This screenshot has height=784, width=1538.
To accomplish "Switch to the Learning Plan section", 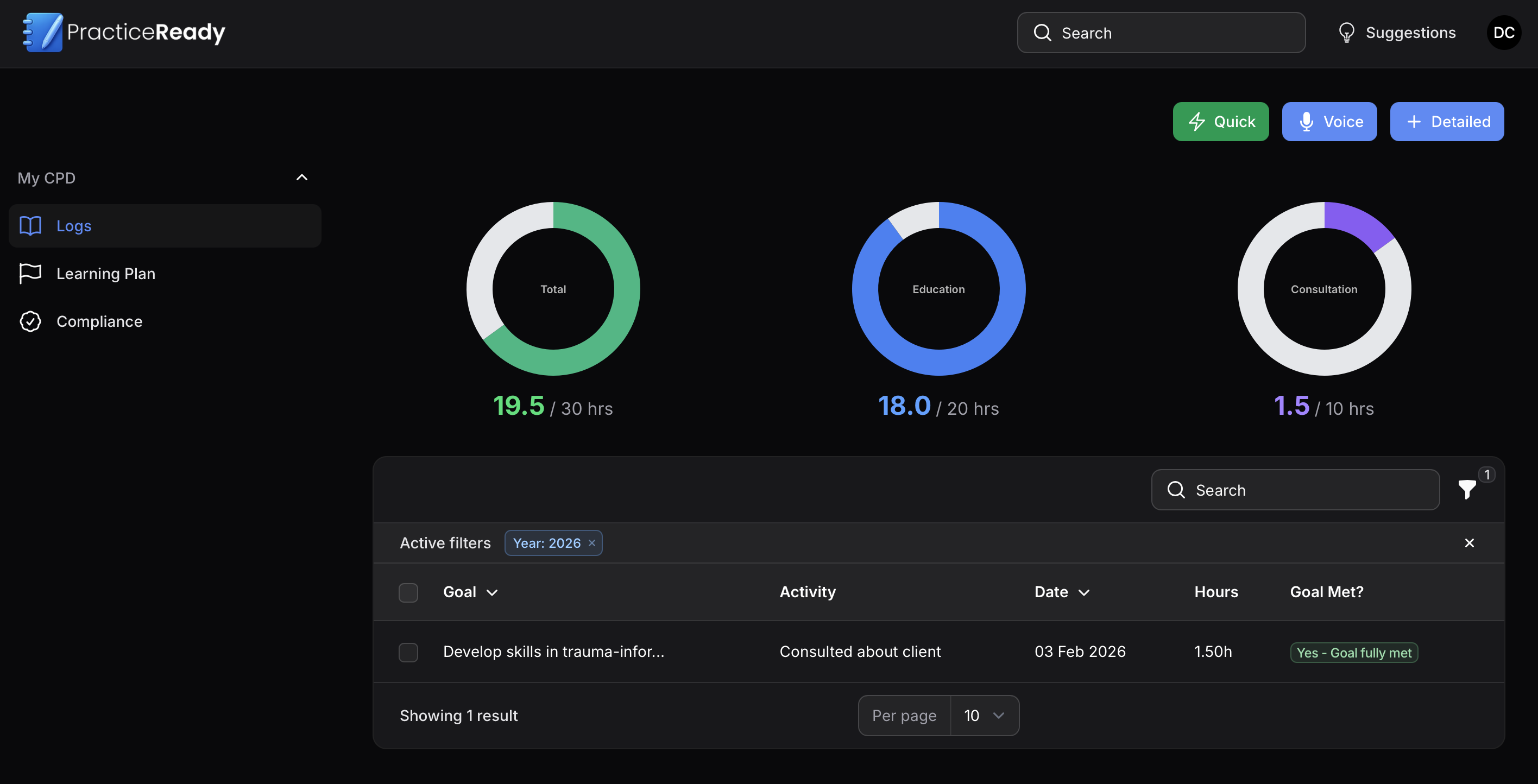I will coord(106,274).
